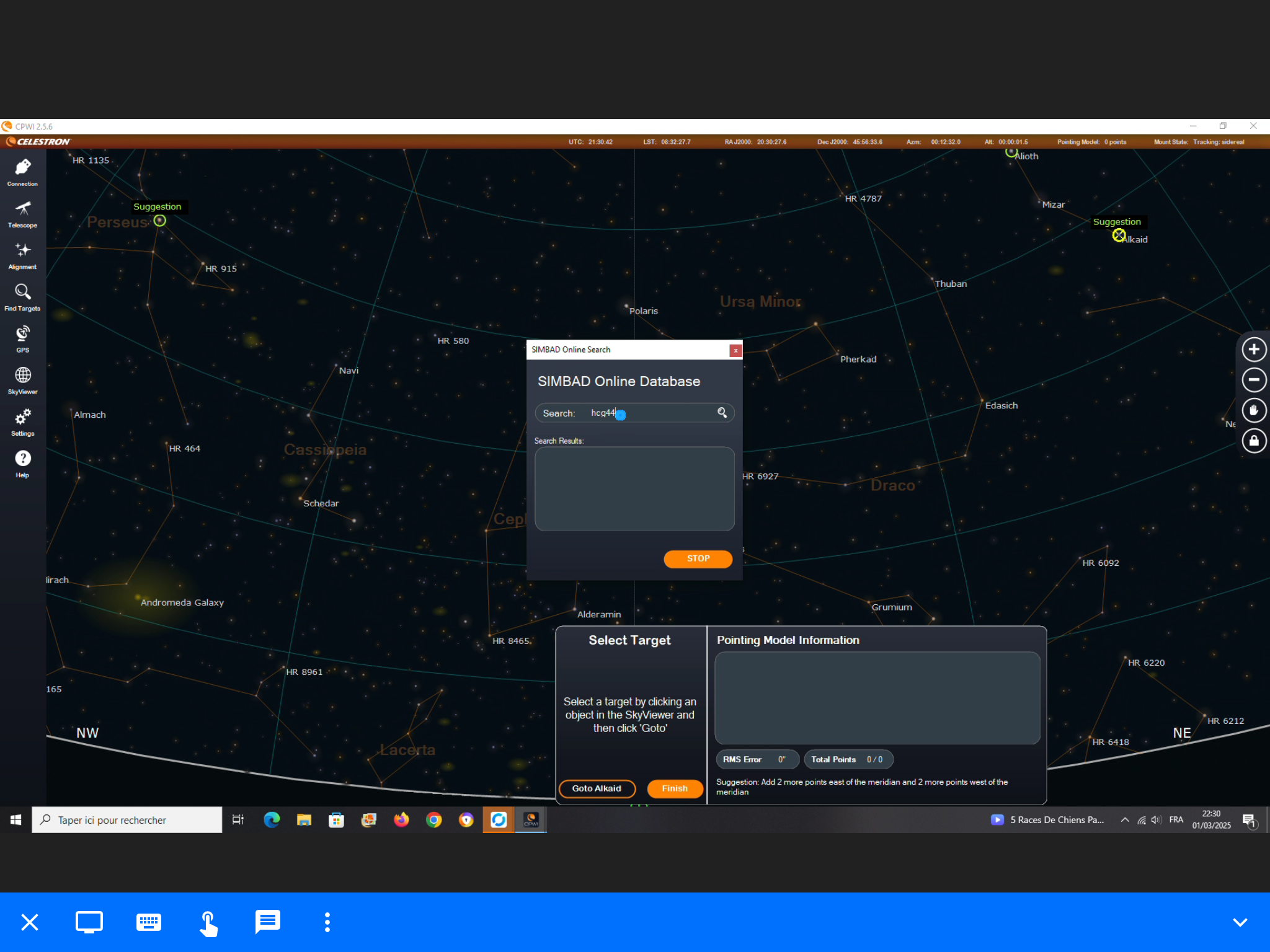This screenshot has width=1270, height=952.
Task: Click the Polaris star label
Action: 644,311
